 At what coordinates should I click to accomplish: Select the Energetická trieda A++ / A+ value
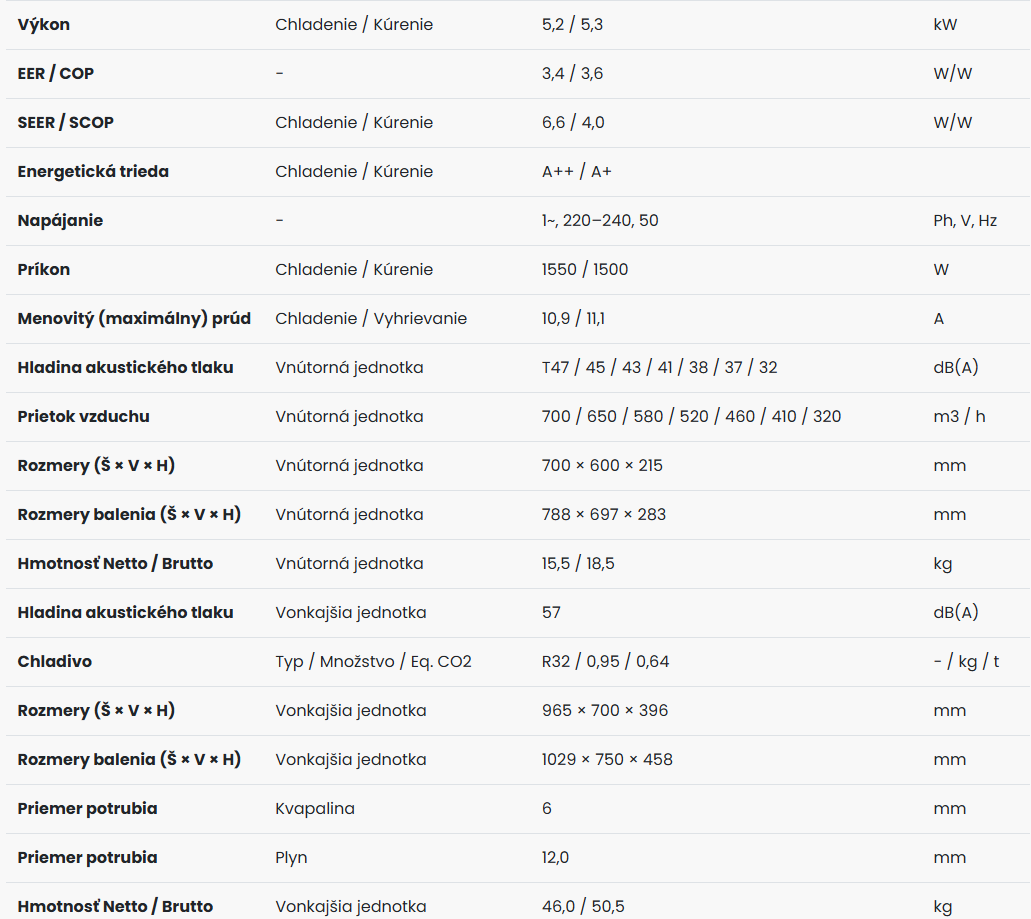point(577,172)
